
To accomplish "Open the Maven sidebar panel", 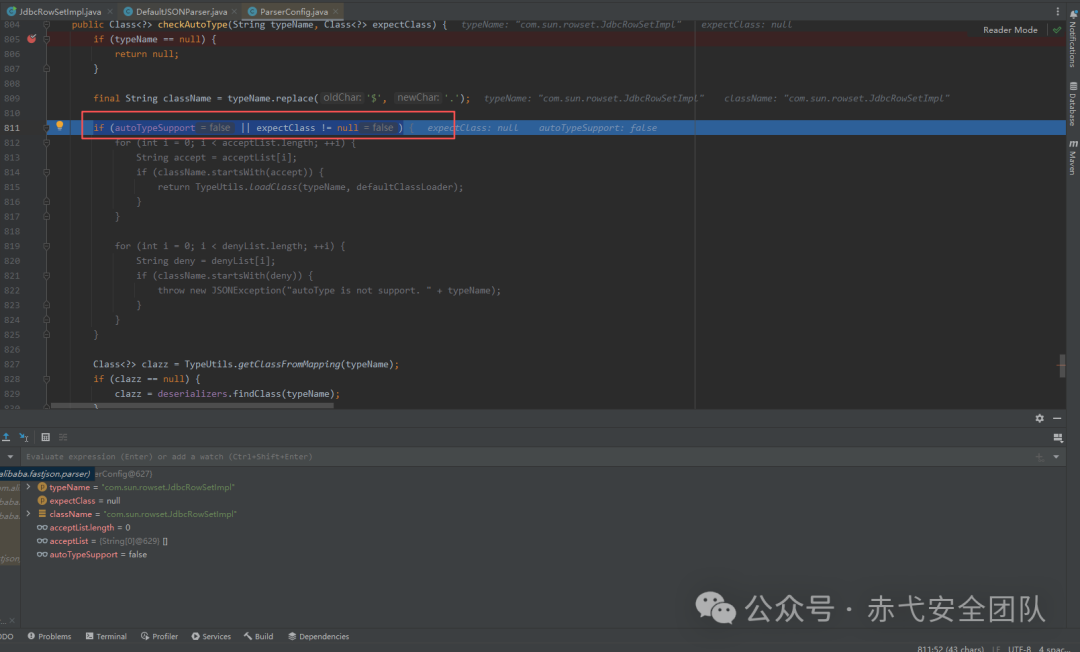I will [1072, 158].
